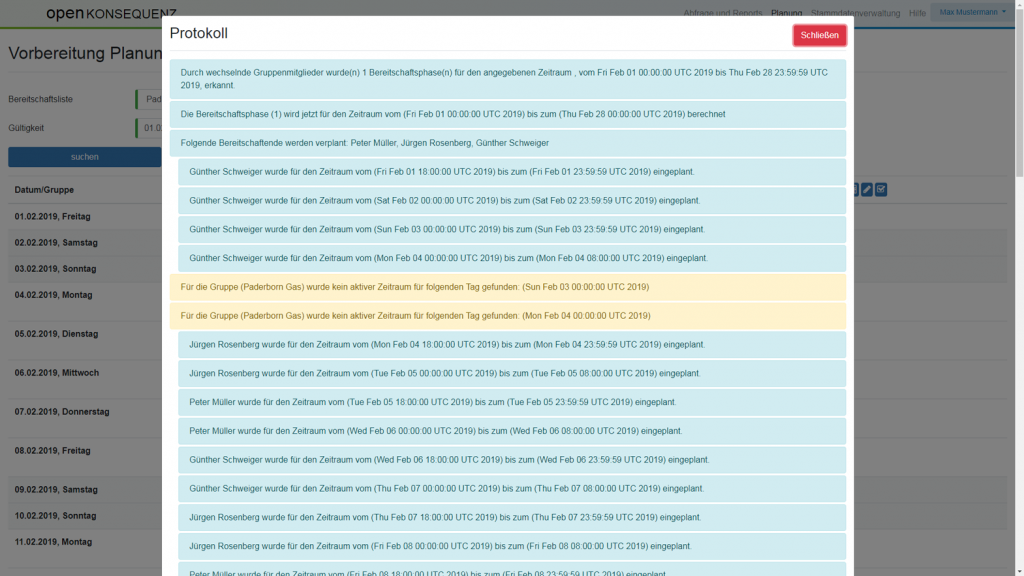The image size is (1024, 576).
Task: Close the Protokoll dialog with Schließen
Action: pos(819,35)
